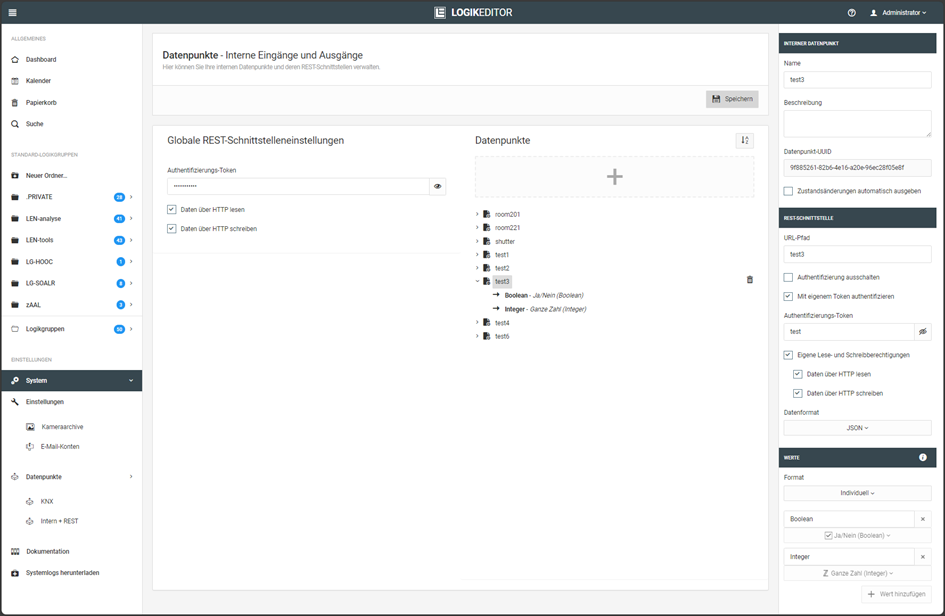This screenshot has width=945, height=616.
Task: Click the info icon in Werte header
Action: 922,457
